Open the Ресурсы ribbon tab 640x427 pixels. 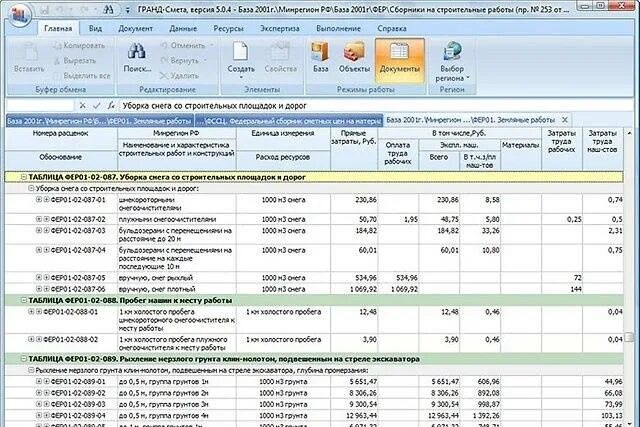click(x=229, y=28)
